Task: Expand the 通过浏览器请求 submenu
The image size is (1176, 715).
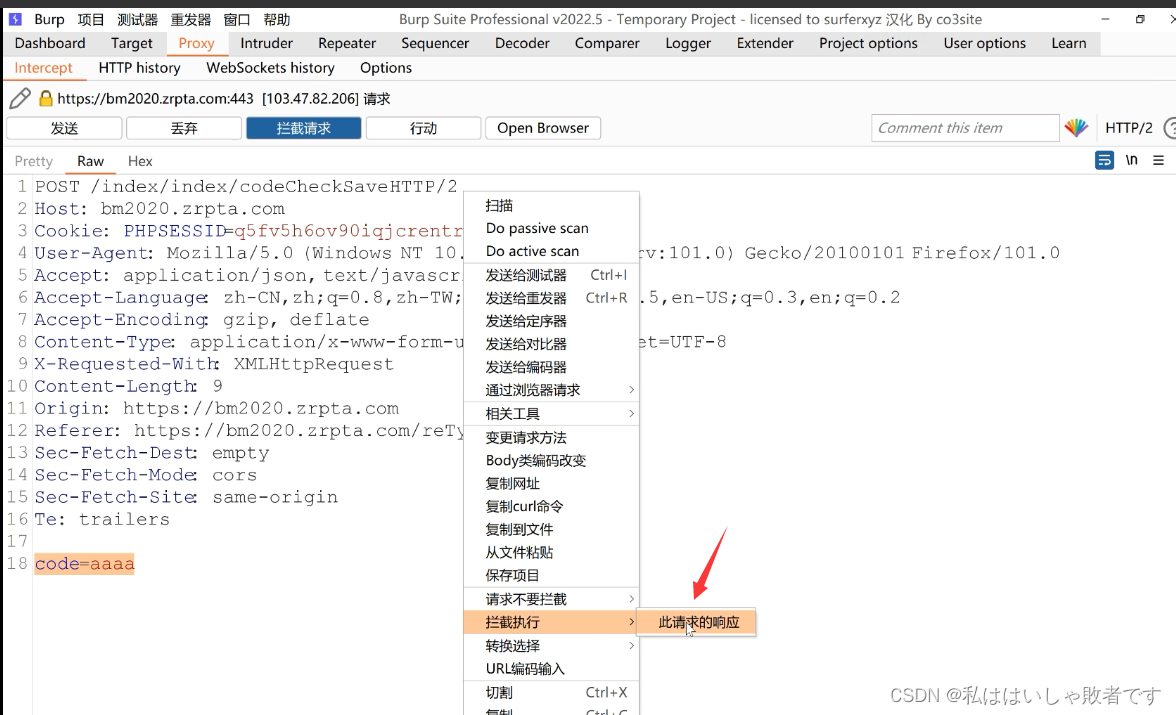Action: tap(552, 390)
